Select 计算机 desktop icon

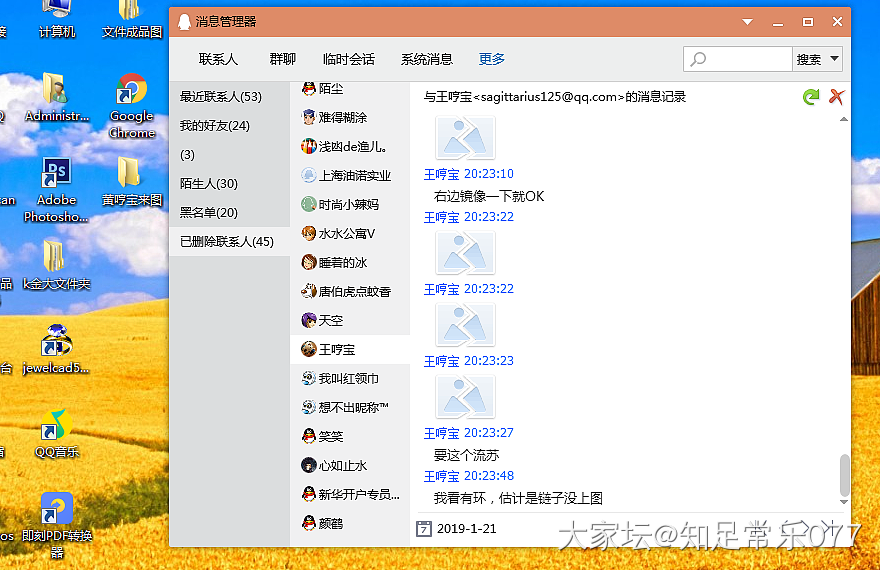56,20
